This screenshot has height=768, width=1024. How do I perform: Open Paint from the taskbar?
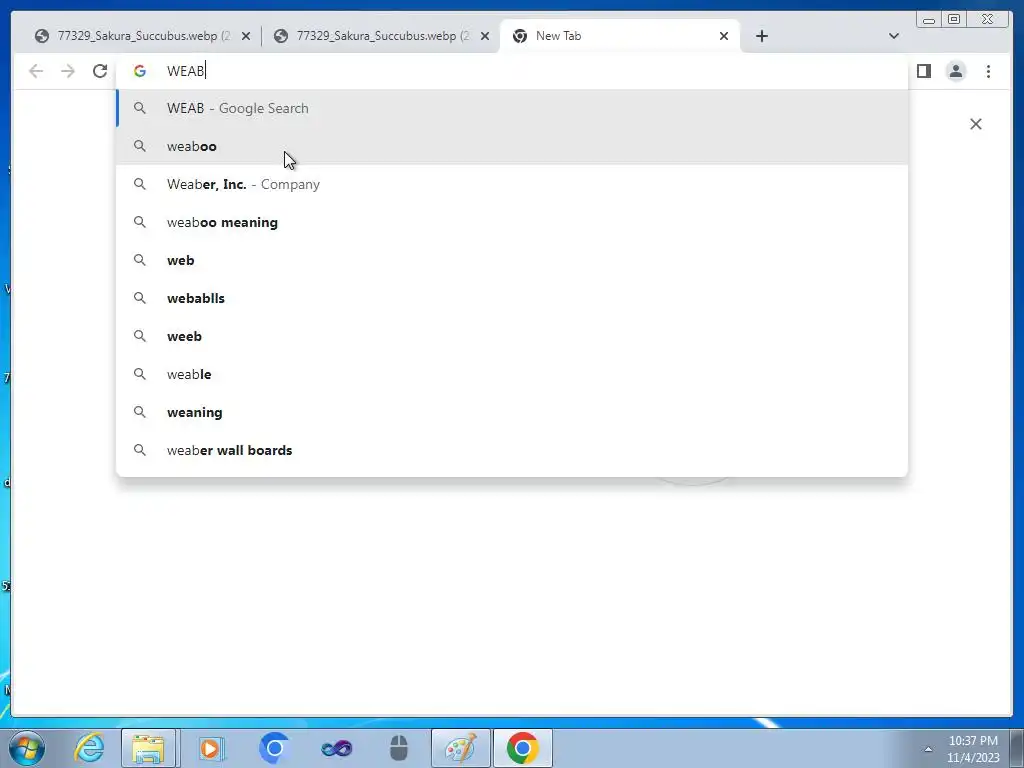[x=460, y=748]
